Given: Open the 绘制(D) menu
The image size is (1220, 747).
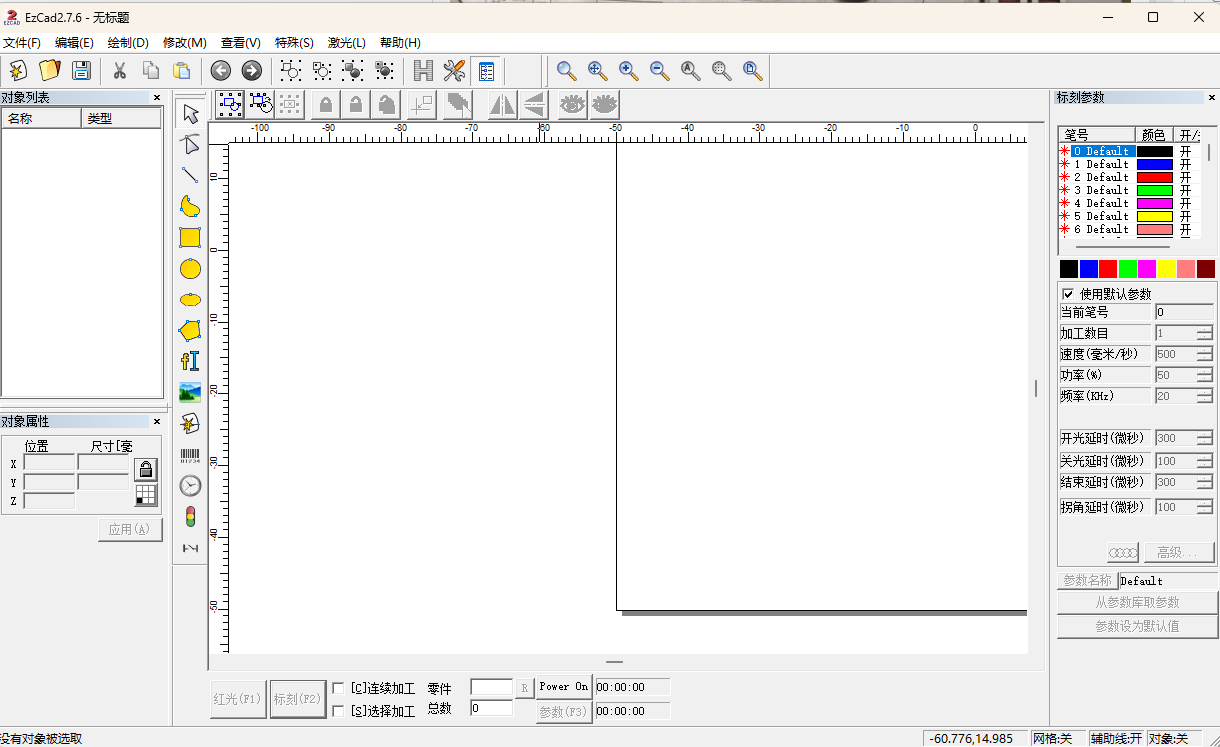Looking at the screenshot, I should tap(128, 43).
